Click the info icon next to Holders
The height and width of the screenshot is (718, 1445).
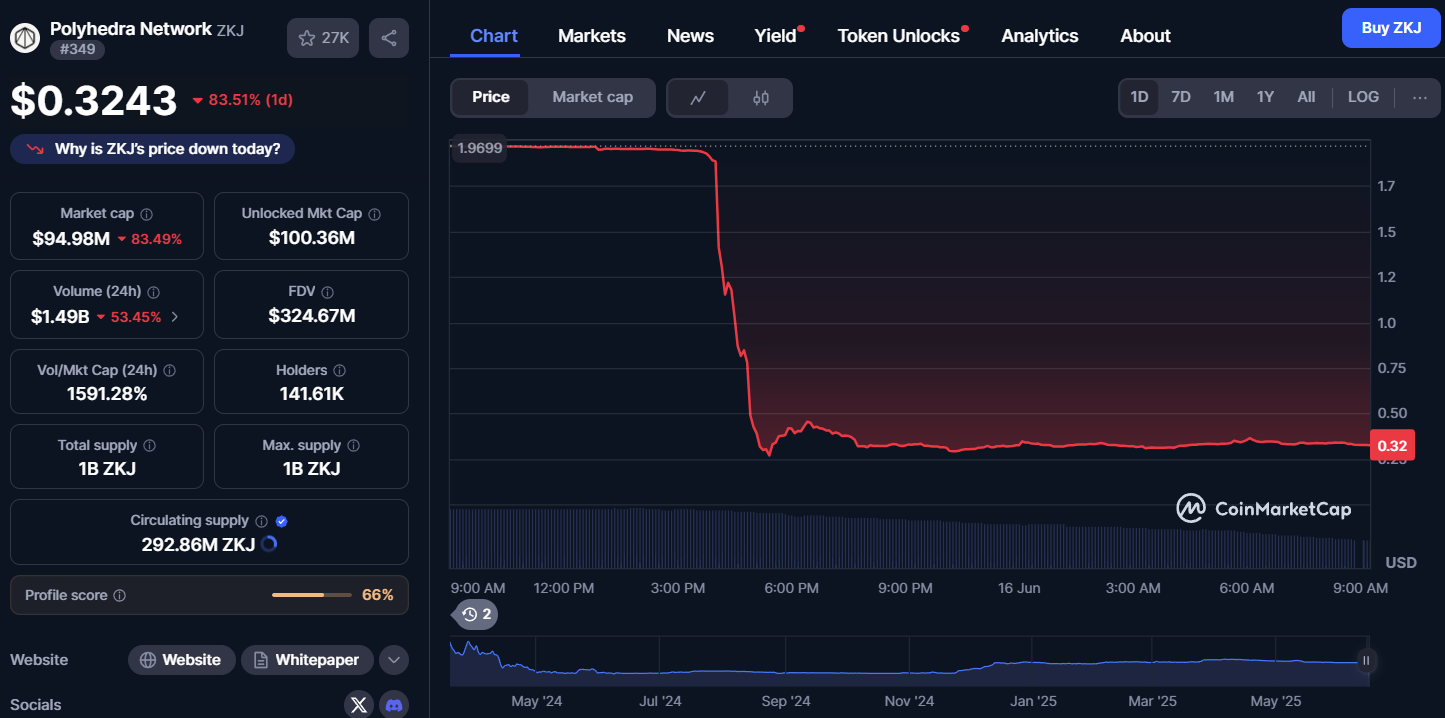(x=339, y=371)
